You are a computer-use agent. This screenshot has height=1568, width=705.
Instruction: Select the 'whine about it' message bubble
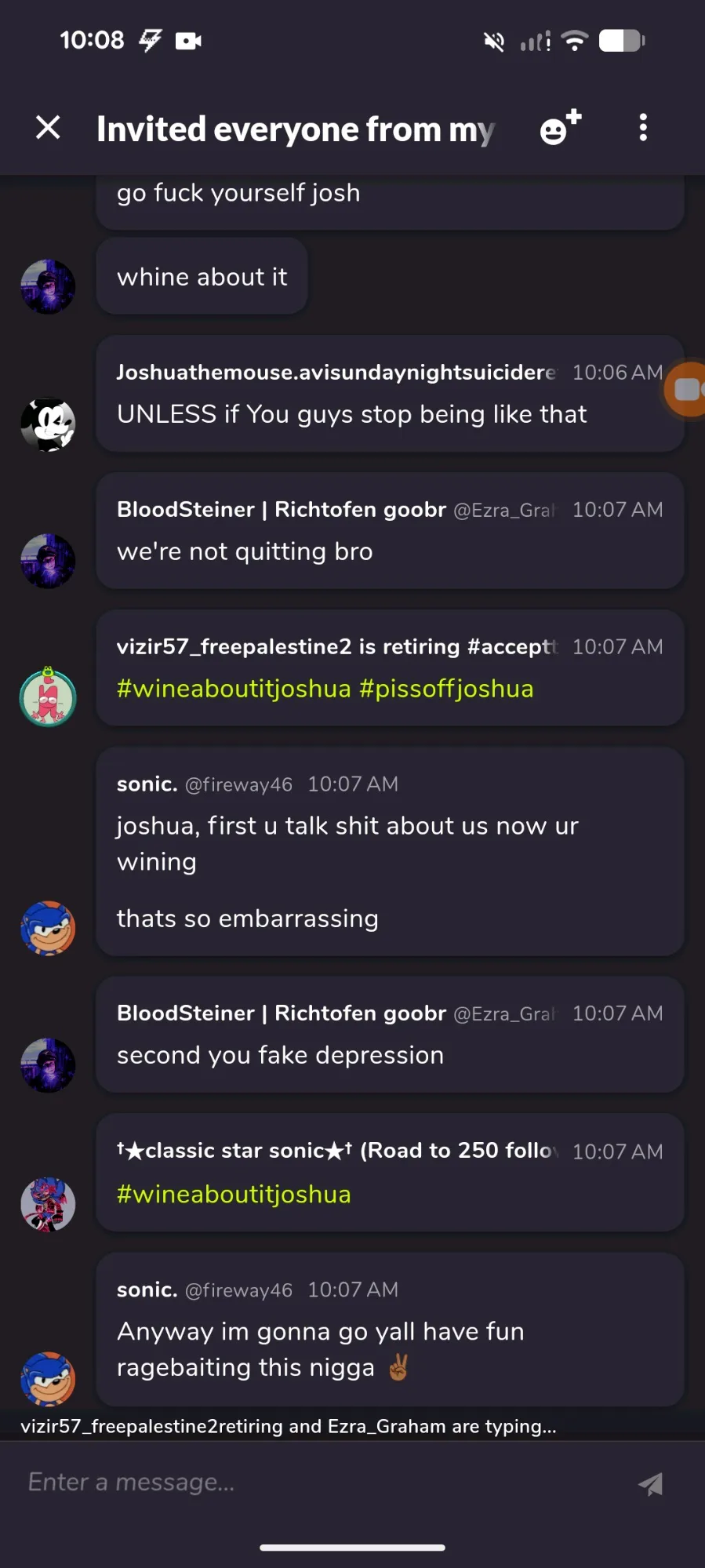tap(202, 276)
